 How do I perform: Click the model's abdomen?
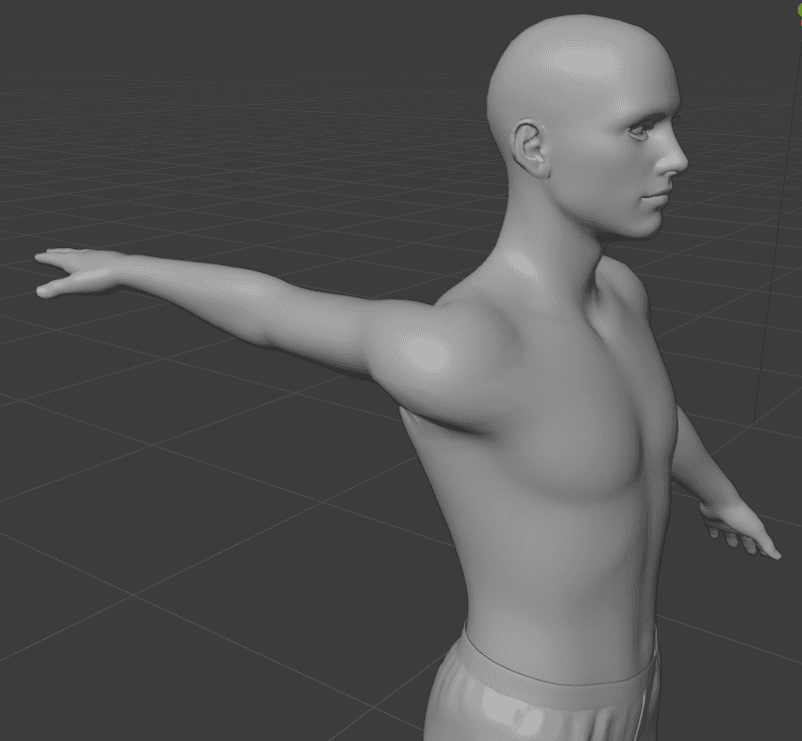click(560, 590)
